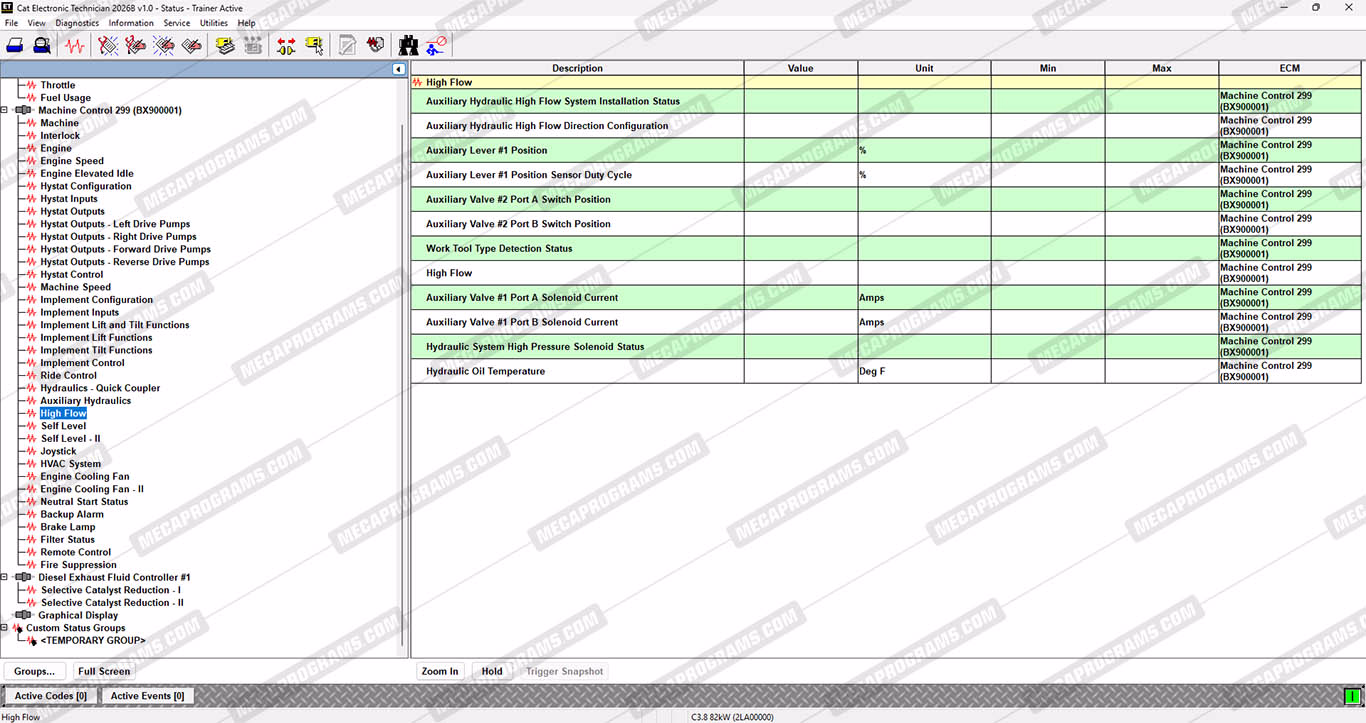The image size is (1366, 723).
Task: Click the red waveform book toolbar icon
Action: click(x=375, y=45)
